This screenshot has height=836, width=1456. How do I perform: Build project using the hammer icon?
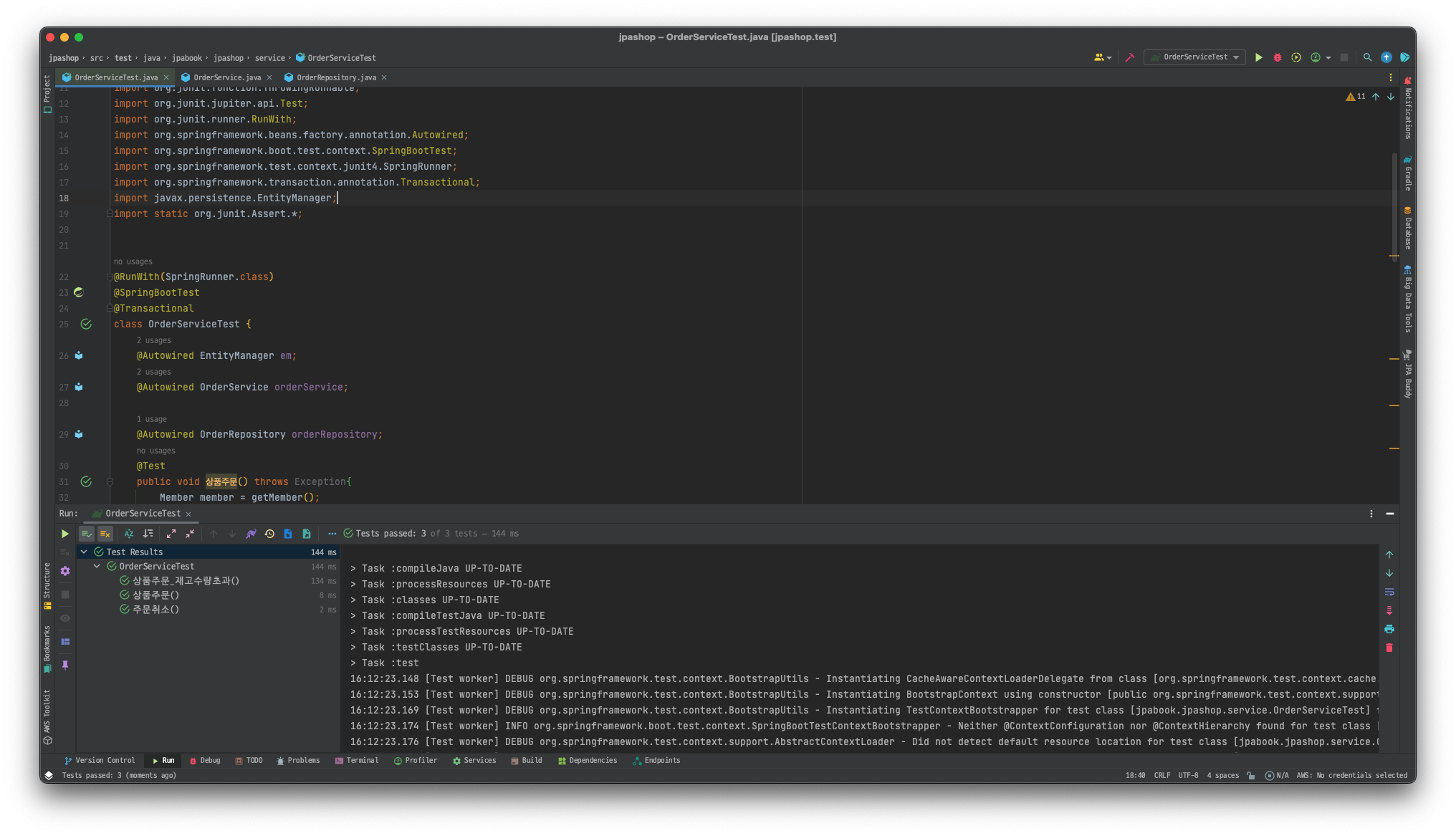(1130, 57)
